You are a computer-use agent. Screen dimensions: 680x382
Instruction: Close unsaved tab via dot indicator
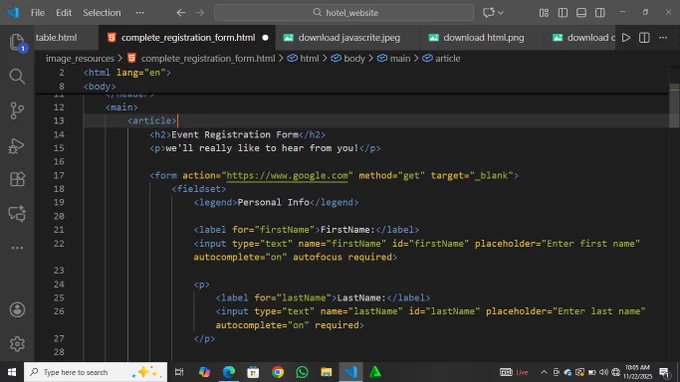pyautogui.click(x=265, y=38)
